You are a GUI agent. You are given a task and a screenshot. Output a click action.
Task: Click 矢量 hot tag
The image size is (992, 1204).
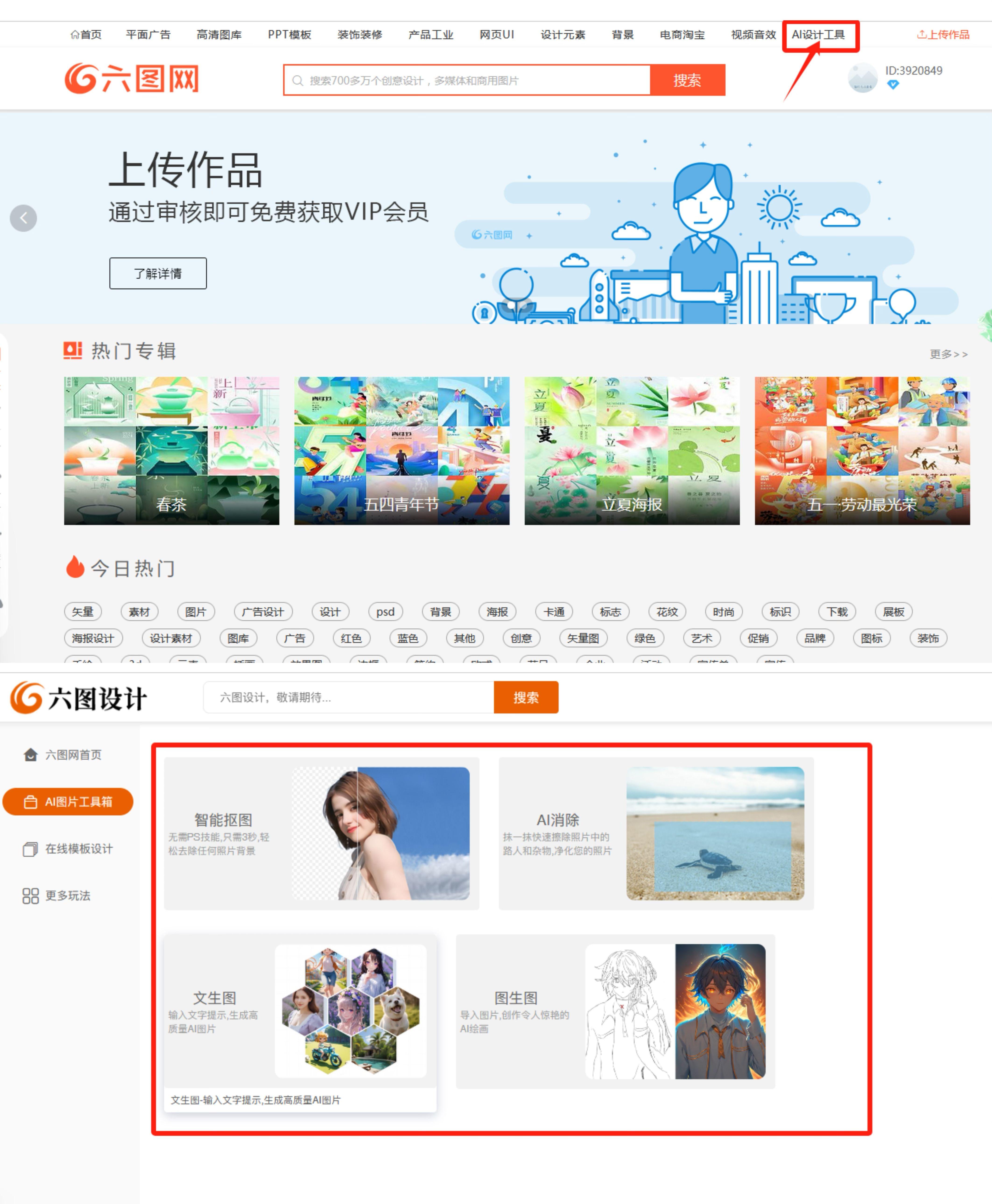(83, 612)
